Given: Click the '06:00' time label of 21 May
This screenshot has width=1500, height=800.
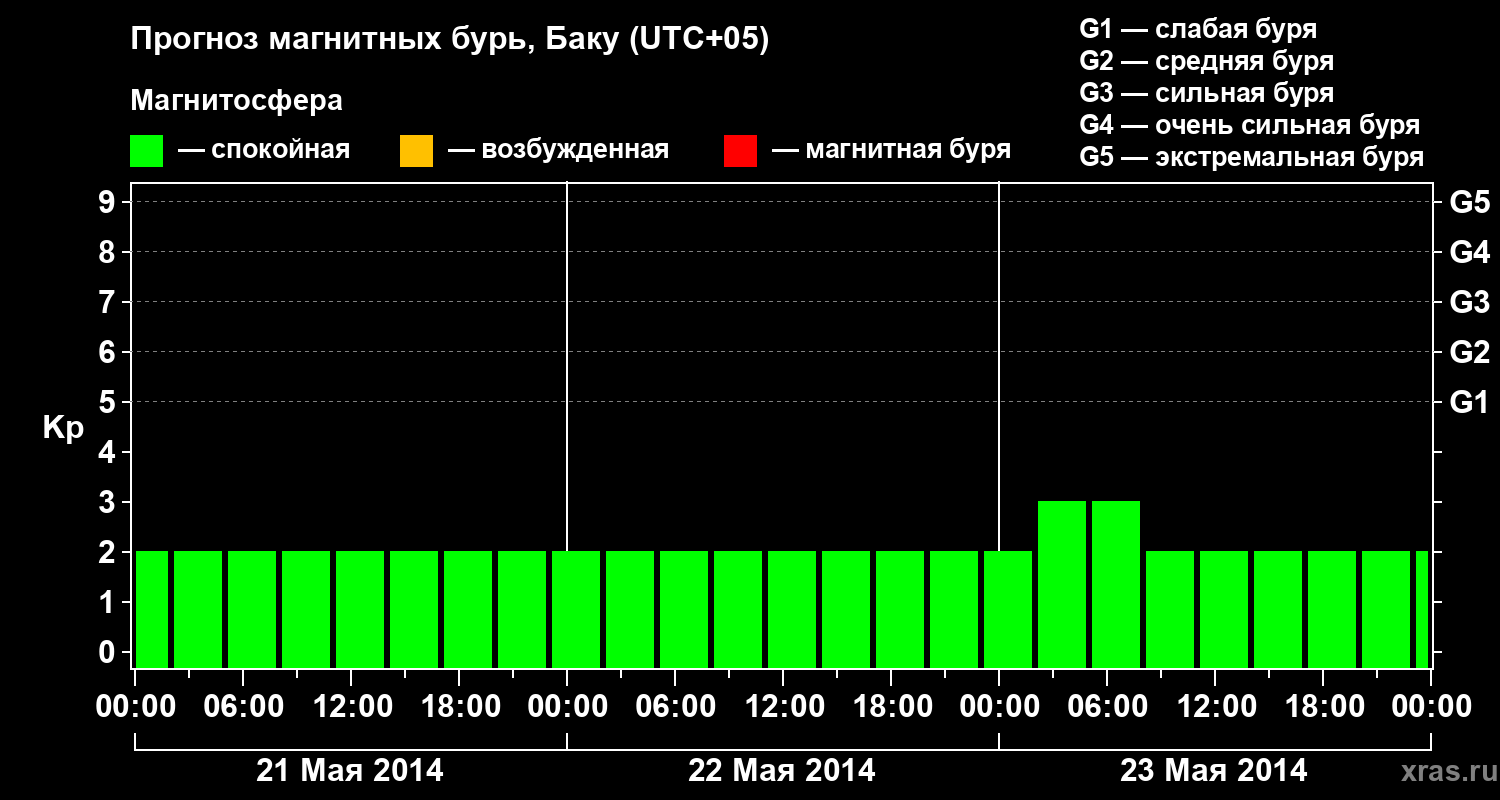Looking at the screenshot, I should [x=244, y=707].
